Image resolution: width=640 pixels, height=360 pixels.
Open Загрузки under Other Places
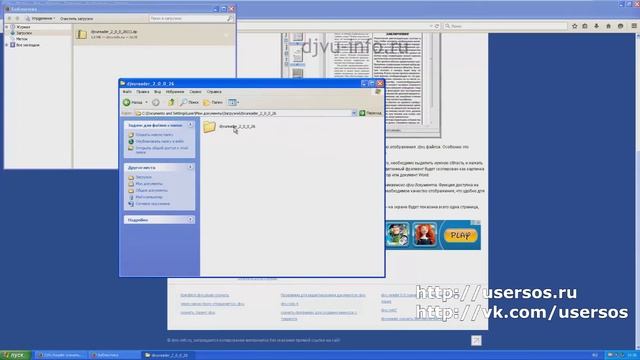[143, 177]
